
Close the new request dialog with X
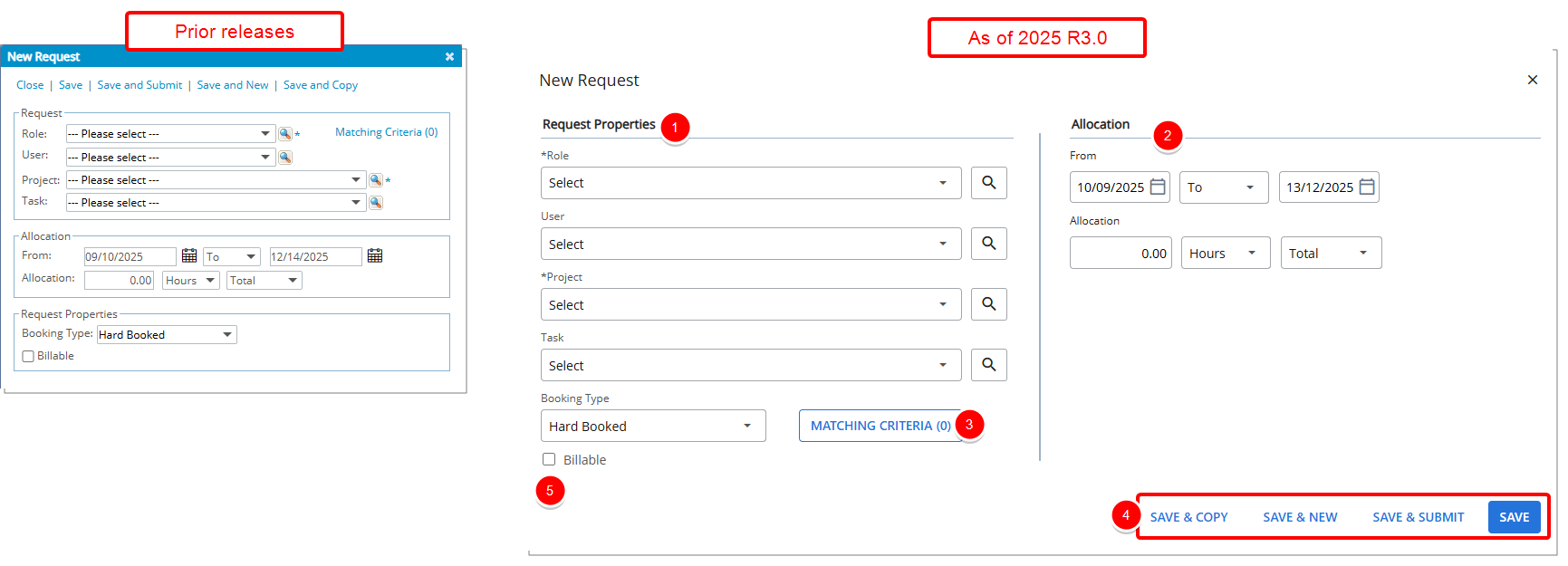1532,80
